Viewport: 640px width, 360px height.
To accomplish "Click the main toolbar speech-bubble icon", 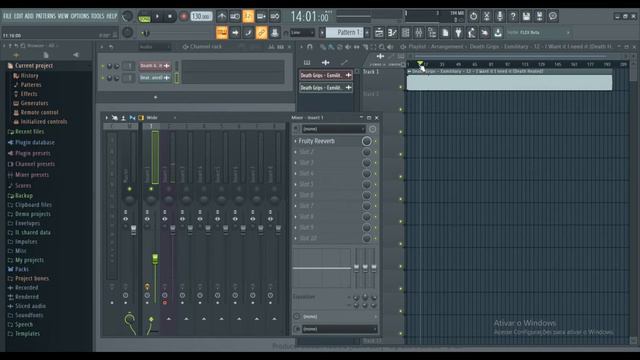I will 553,16.
